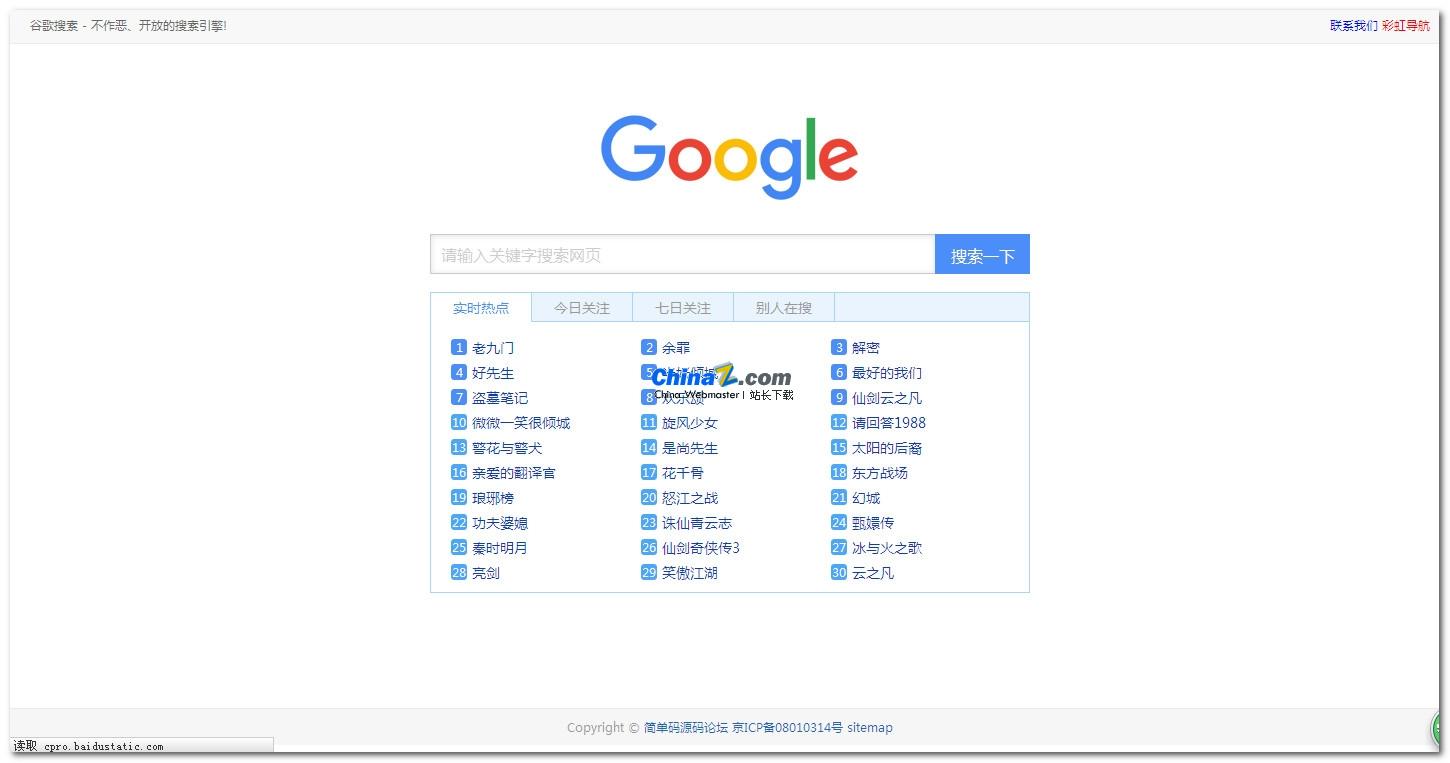The width and height of the screenshot is (1450, 763).
Task: Open the 最好的我们 hot search
Action: (x=887, y=373)
